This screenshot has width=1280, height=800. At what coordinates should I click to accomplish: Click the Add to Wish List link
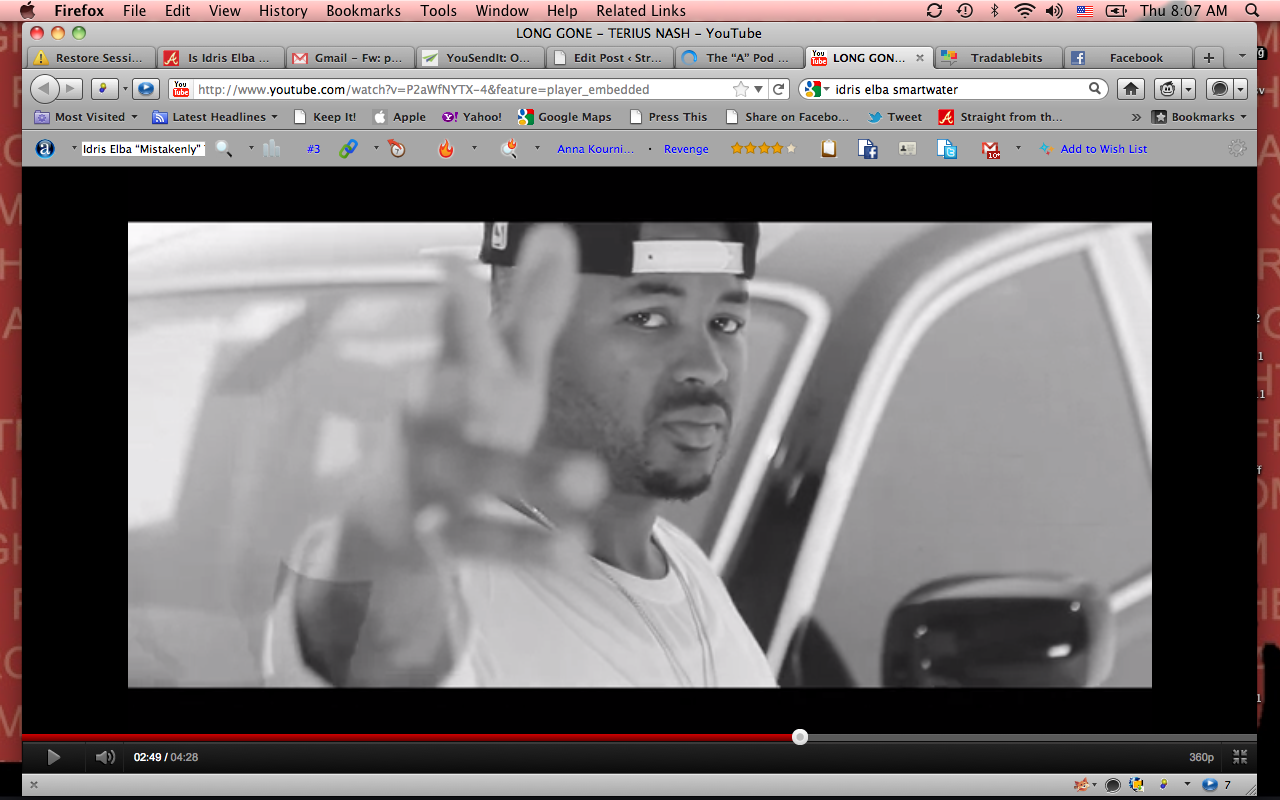(1103, 149)
